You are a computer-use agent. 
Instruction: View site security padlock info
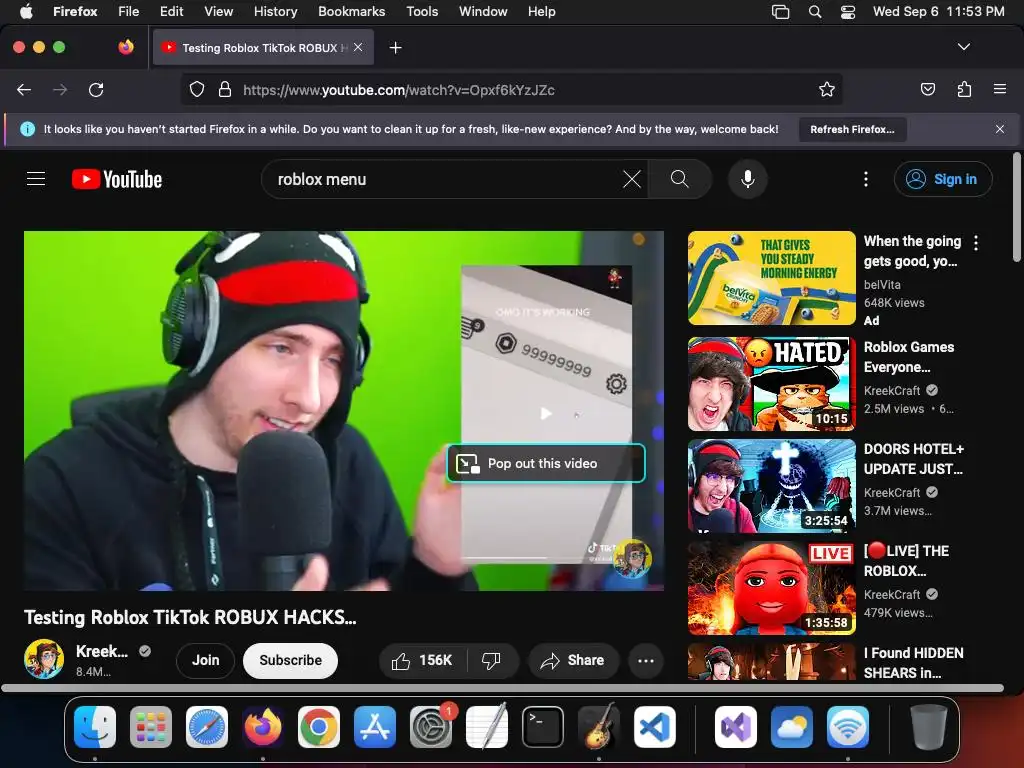[225, 89]
